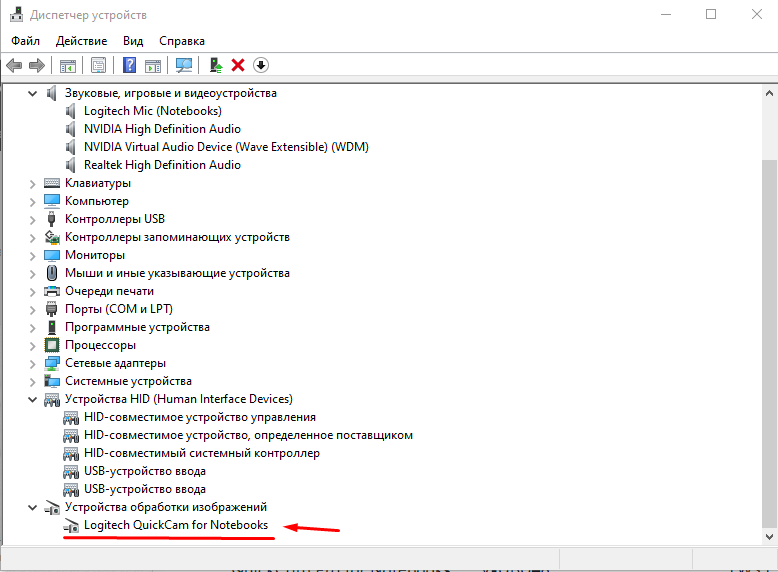Select NVIDIA Virtual Audio Device (Wave Extensible) (WDM)
Screen dimensions: 778x572
[226, 147]
